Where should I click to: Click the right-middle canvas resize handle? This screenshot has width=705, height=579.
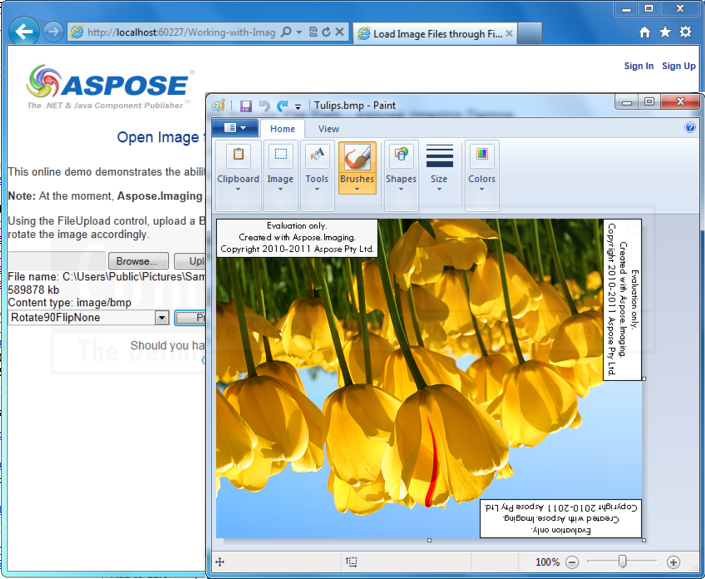(x=644, y=379)
